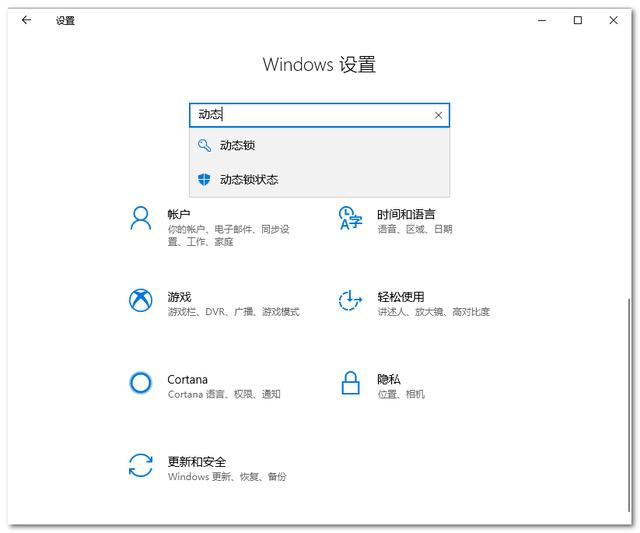Viewport: 640px width, 533px height.
Task: Click the vertical scrollbar on the right
Action: (x=629, y=404)
